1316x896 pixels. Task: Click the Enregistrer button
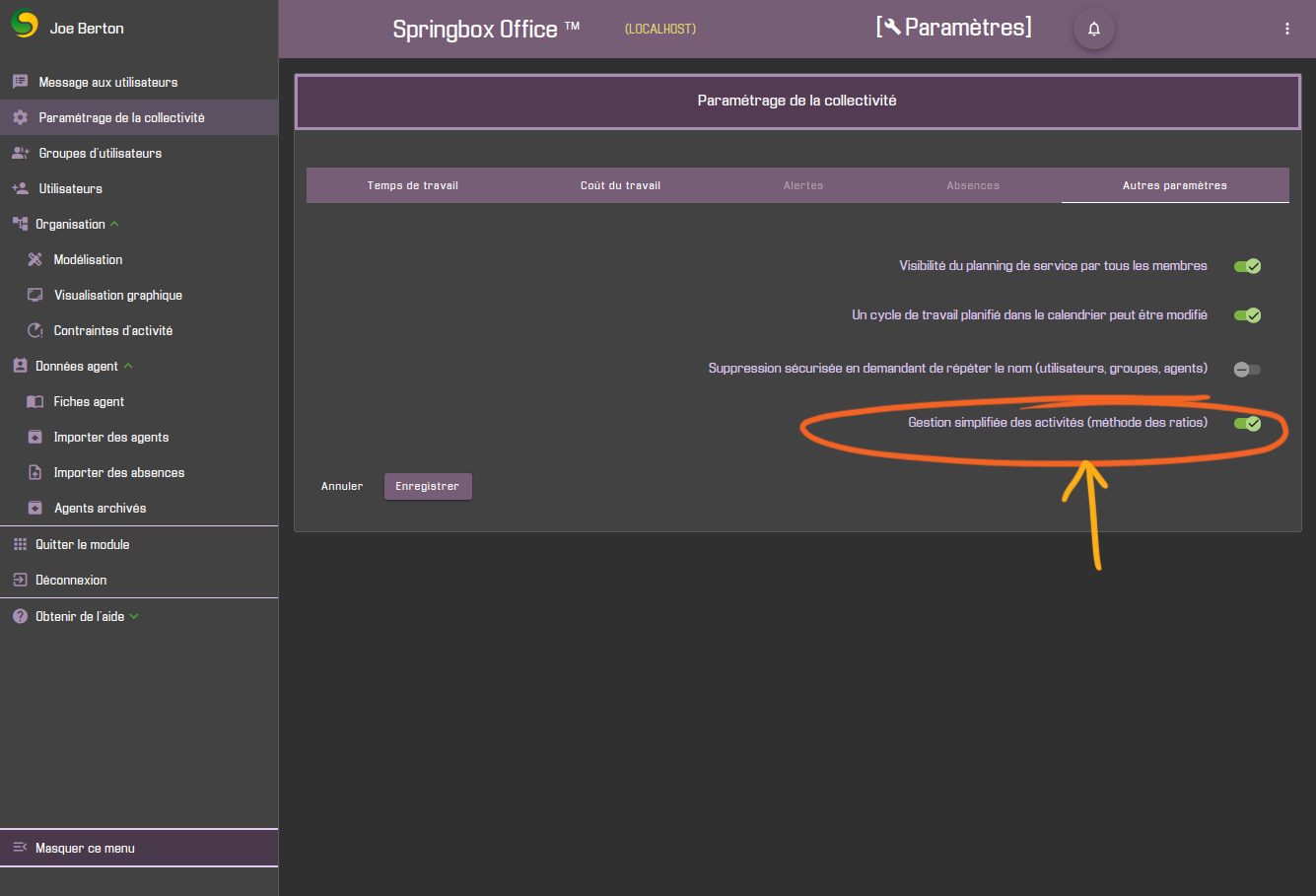pyautogui.click(x=428, y=486)
